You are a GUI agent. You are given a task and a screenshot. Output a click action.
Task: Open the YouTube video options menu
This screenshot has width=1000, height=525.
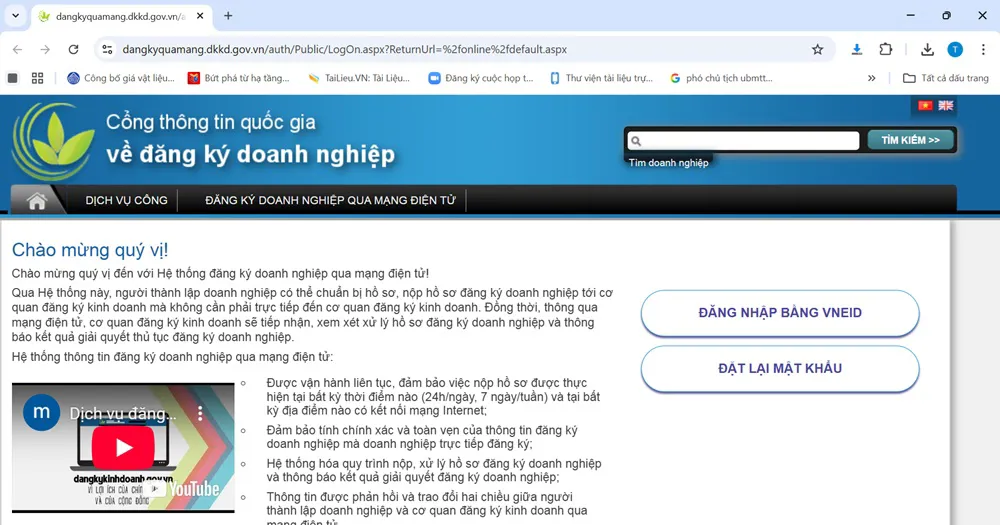click(200, 413)
